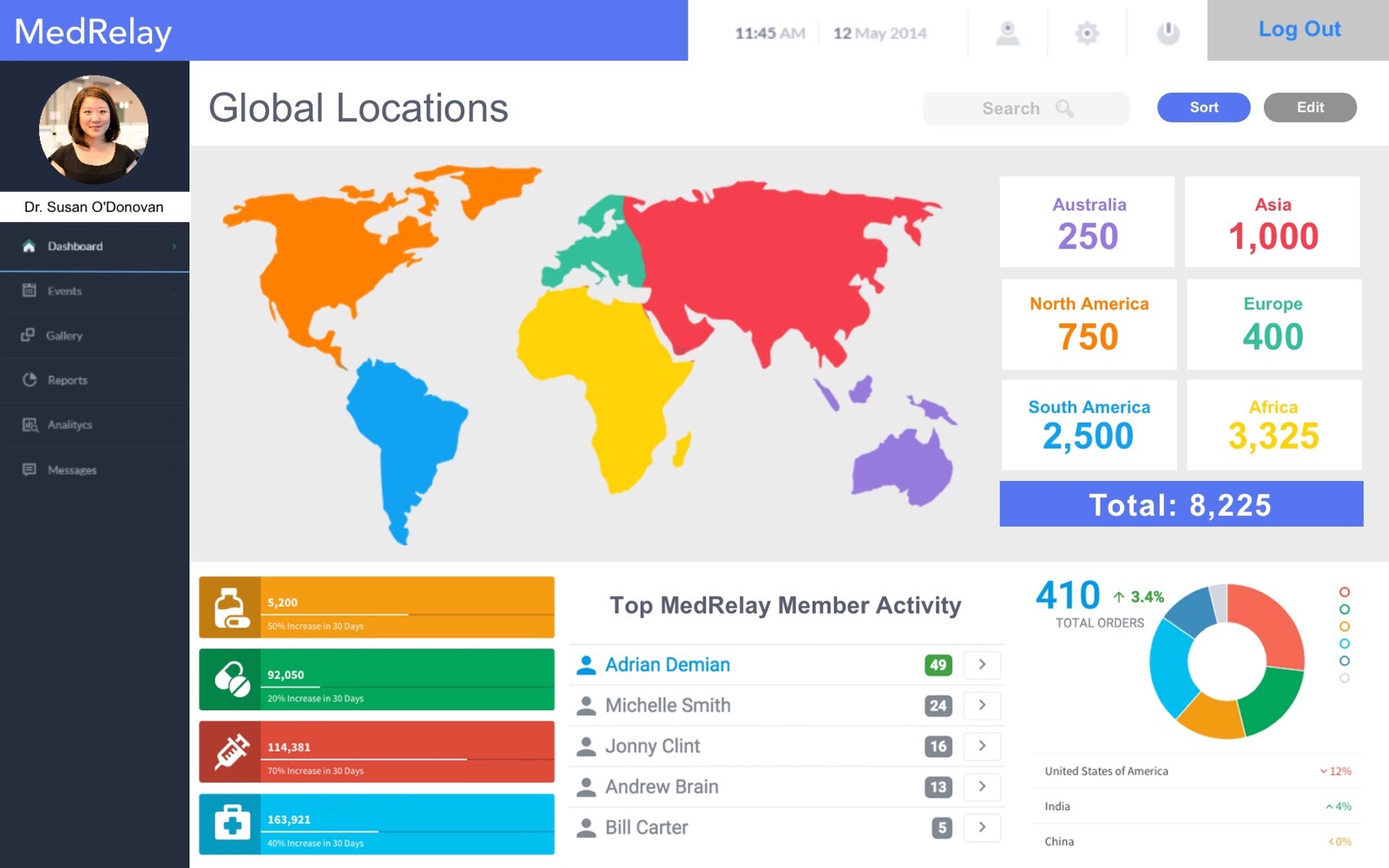
Task: Click the medicine bottle icon on the 5,200 card
Action: 231,608
